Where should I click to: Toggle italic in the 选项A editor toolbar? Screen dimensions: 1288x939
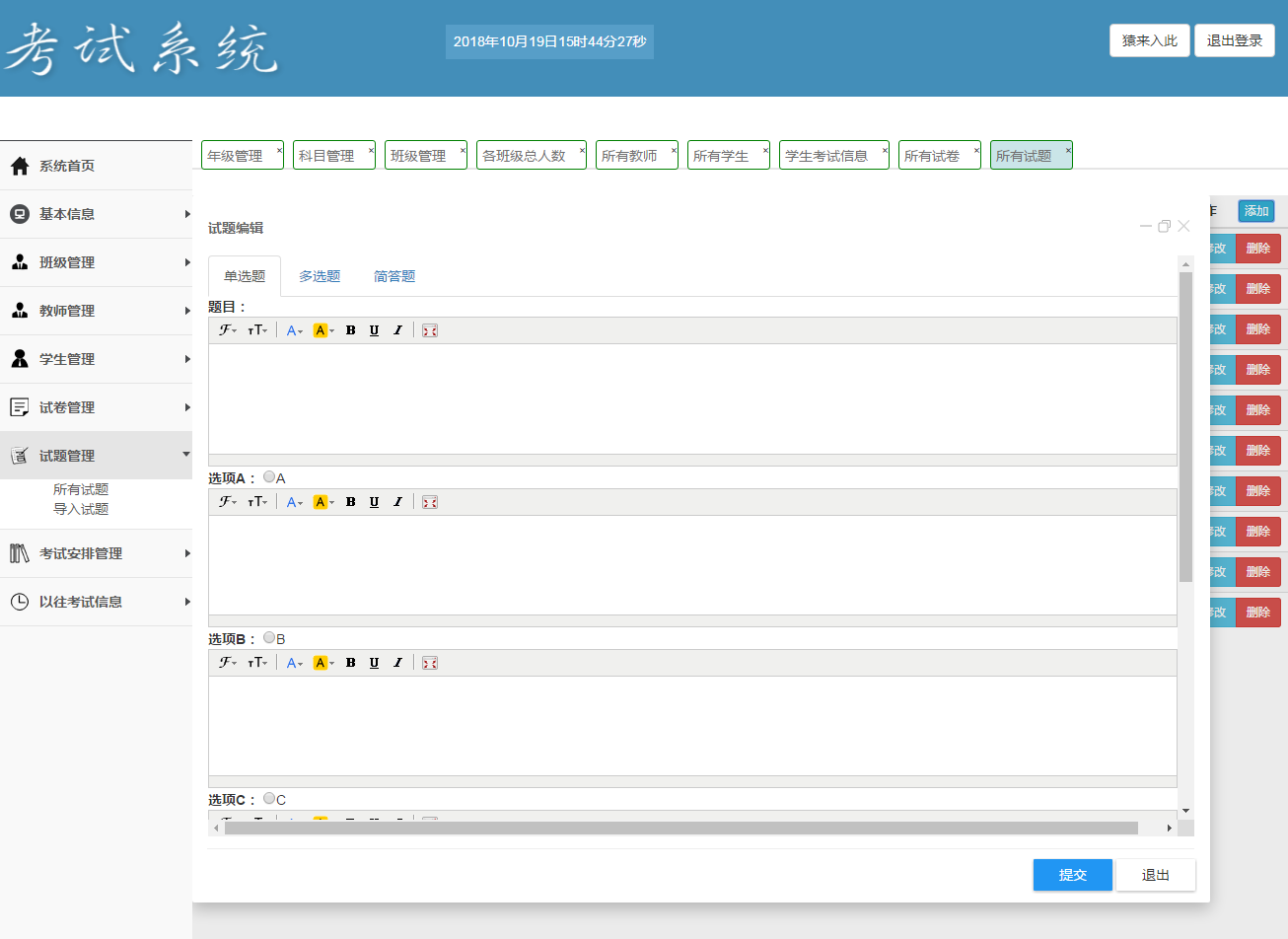coord(397,502)
